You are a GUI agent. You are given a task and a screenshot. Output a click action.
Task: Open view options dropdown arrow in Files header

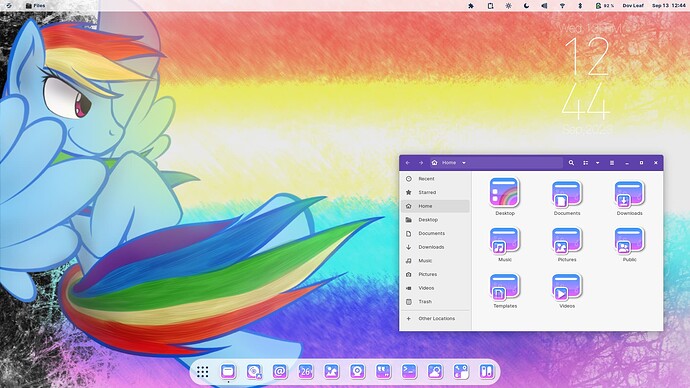pos(597,163)
